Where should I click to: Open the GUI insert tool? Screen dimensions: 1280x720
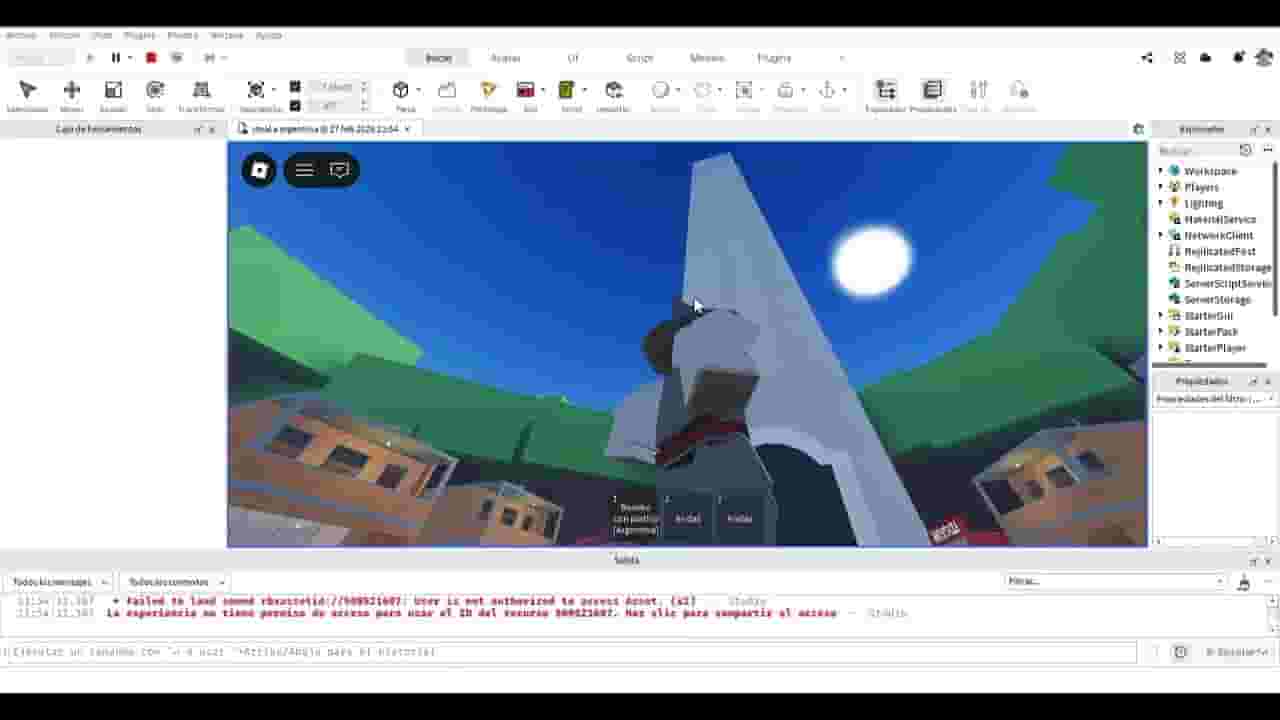coord(526,90)
